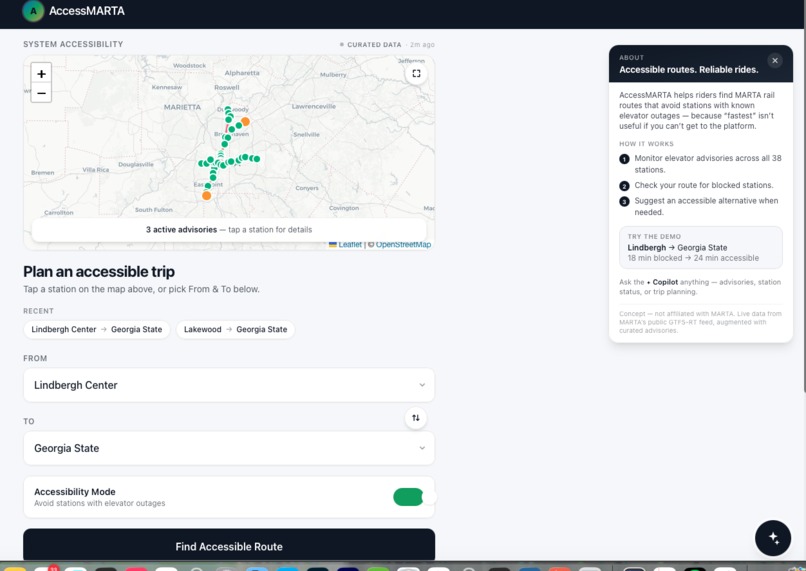Click the orange station marker near Dunwoody

[x=246, y=121]
